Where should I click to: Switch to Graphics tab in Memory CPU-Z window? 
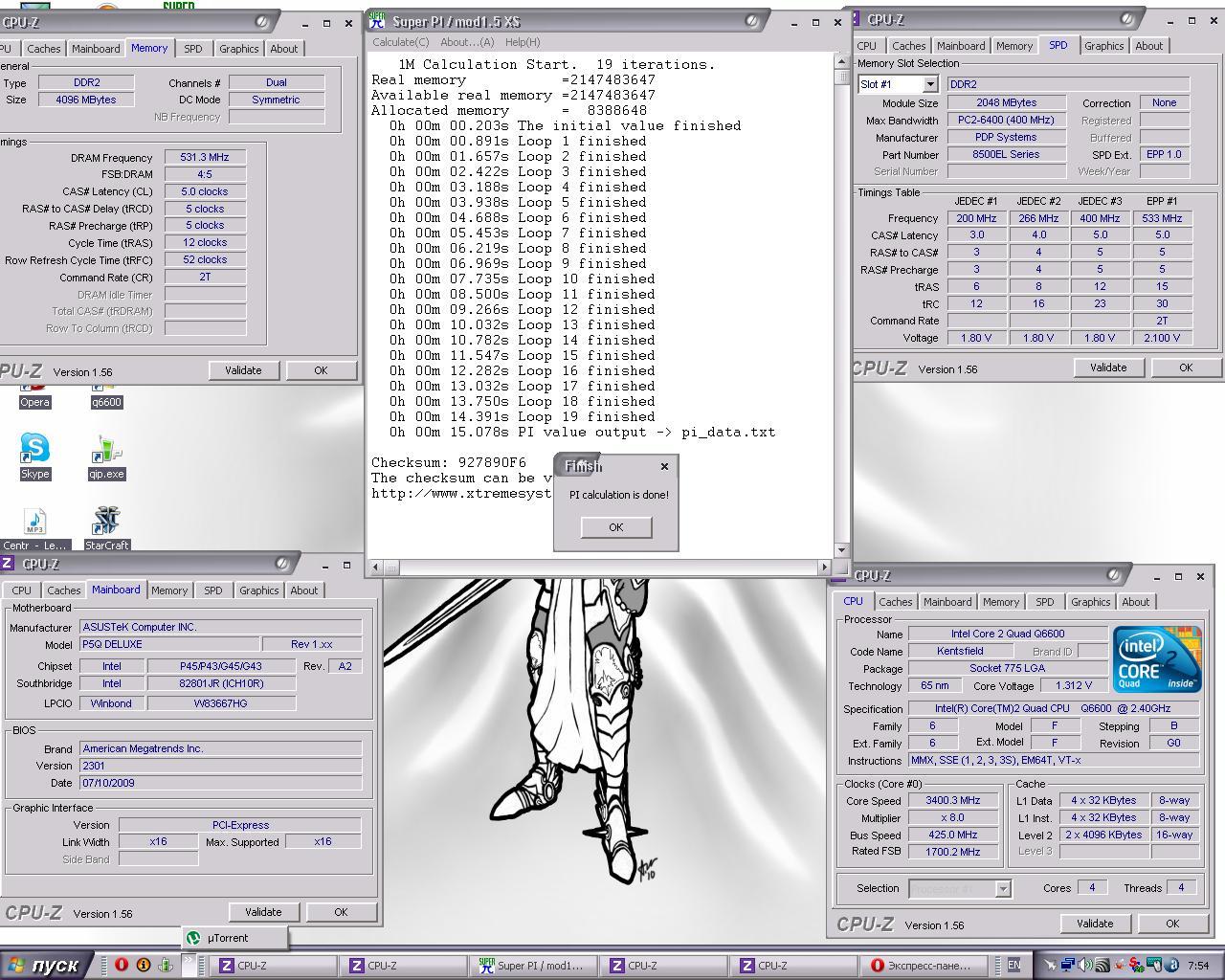(238, 49)
